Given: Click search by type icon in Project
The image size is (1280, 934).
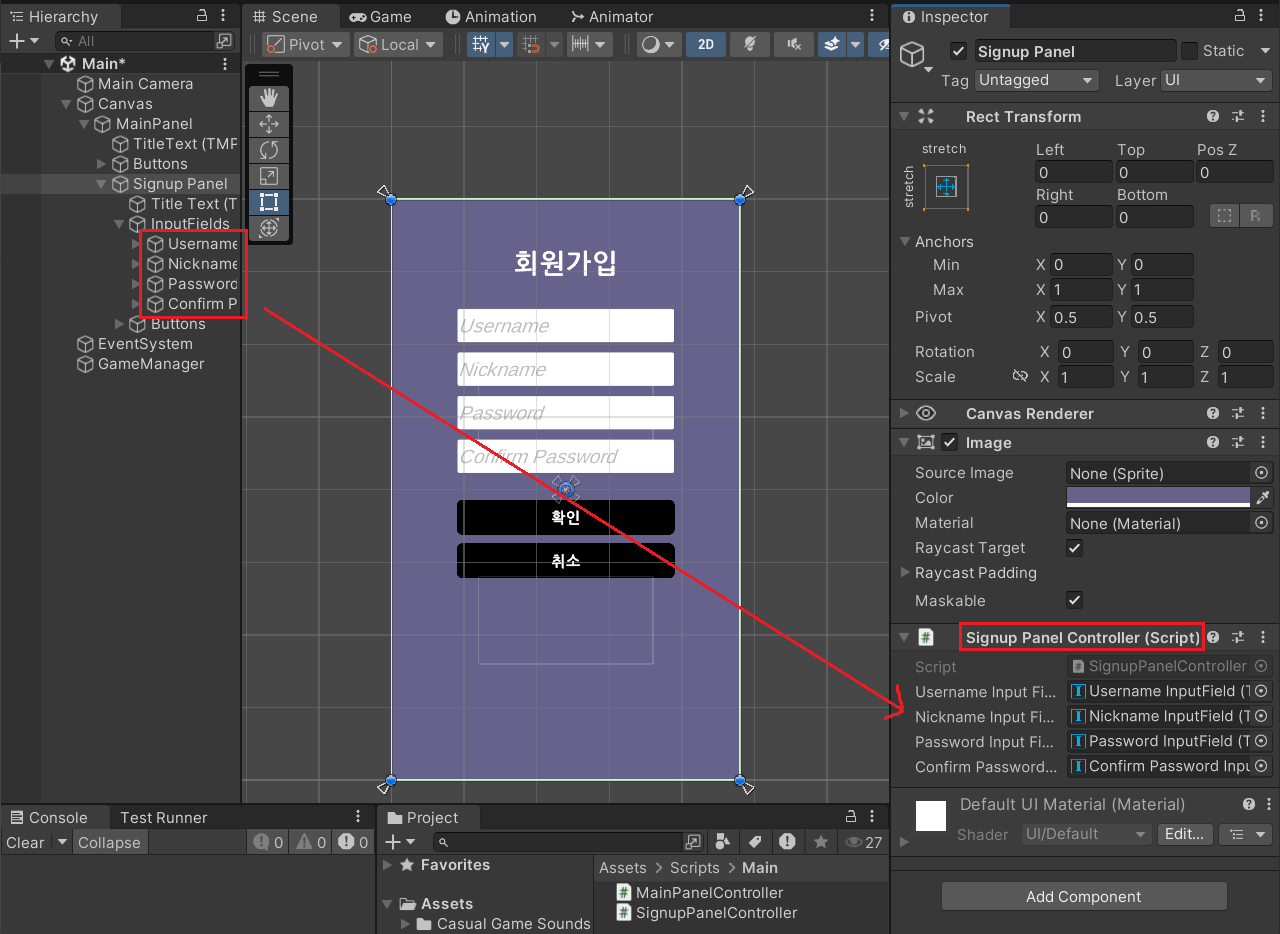Looking at the screenshot, I should coord(723,842).
